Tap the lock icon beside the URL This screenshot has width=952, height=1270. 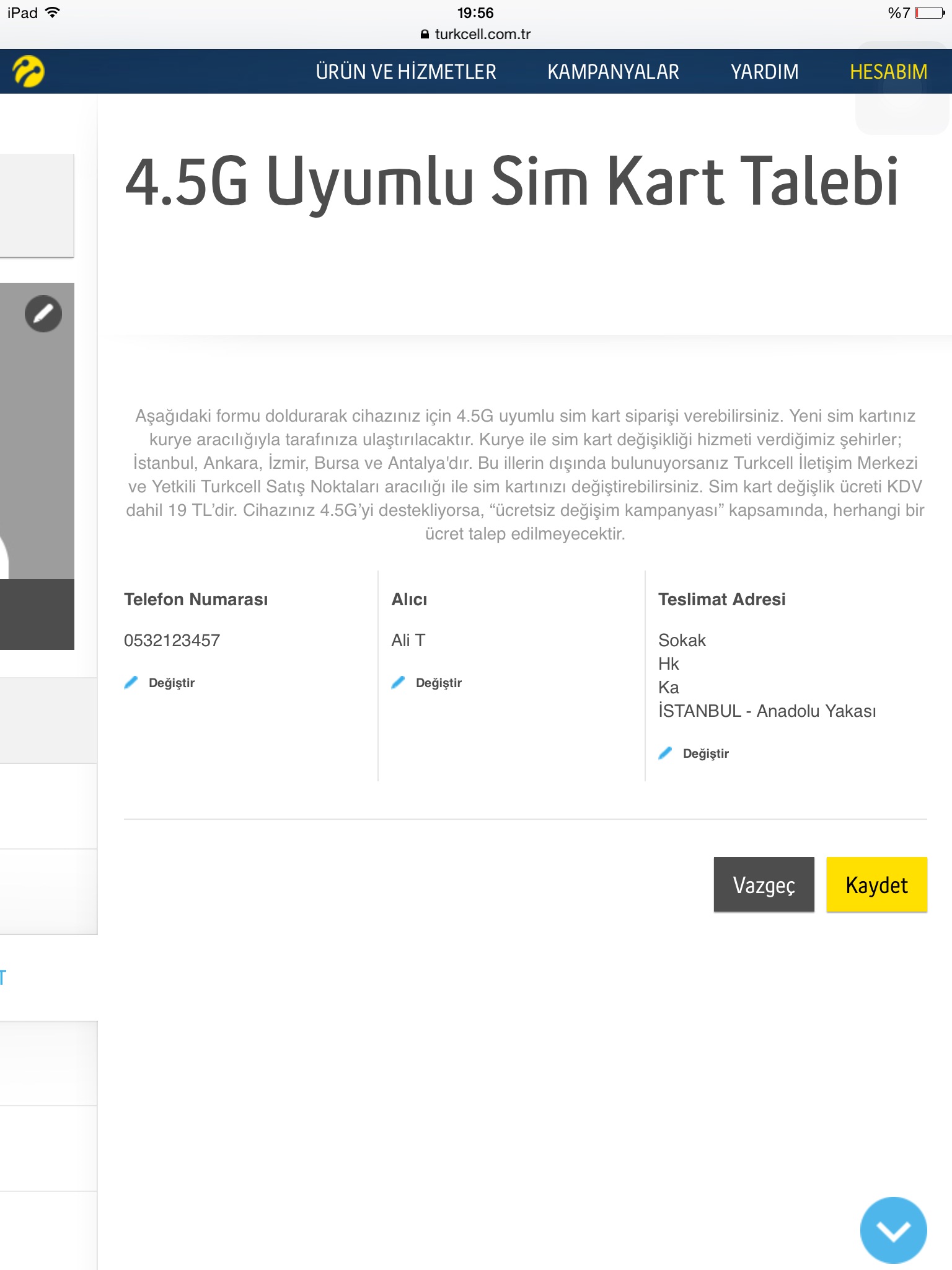(425, 35)
